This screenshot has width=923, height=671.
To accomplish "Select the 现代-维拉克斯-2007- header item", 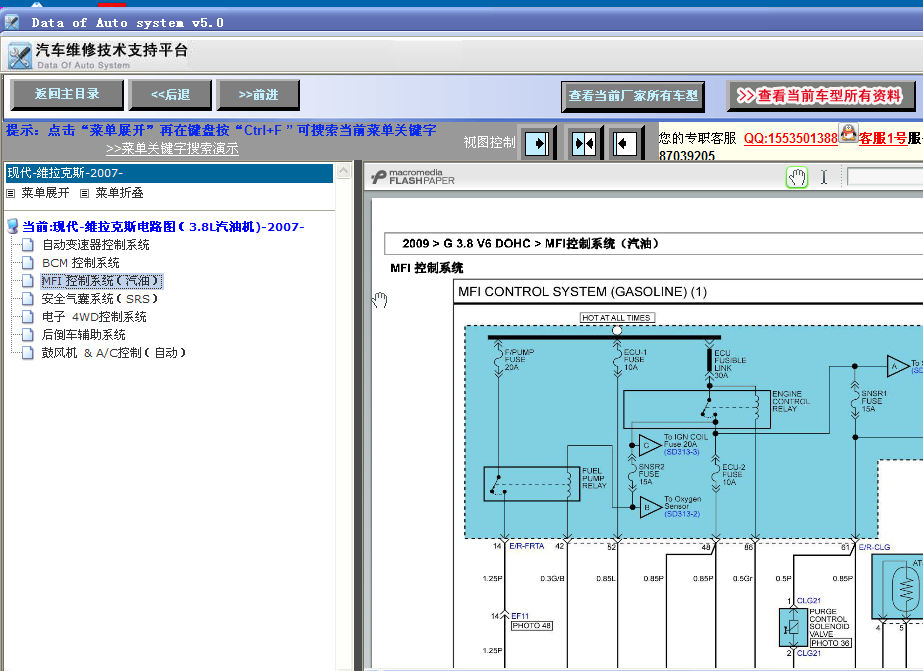I will pos(170,173).
